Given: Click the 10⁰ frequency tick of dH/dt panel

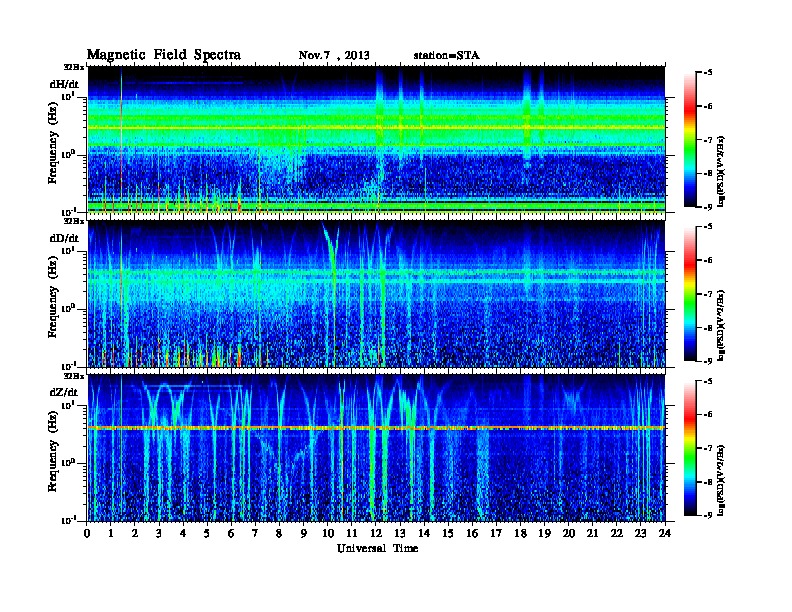Looking at the screenshot, I should (x=67, y=154).
